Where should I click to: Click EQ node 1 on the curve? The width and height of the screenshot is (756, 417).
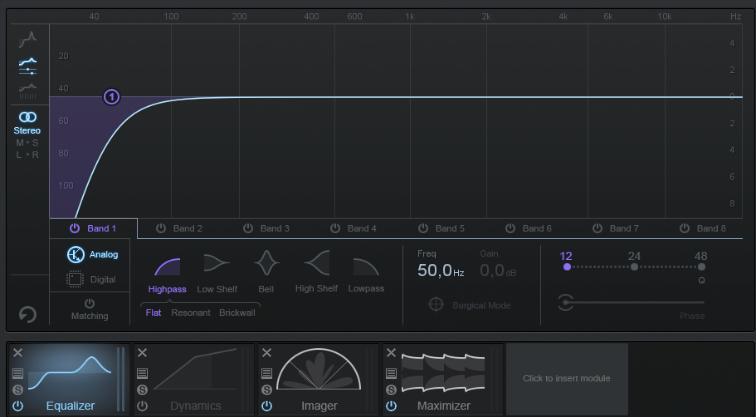[111, 97]
